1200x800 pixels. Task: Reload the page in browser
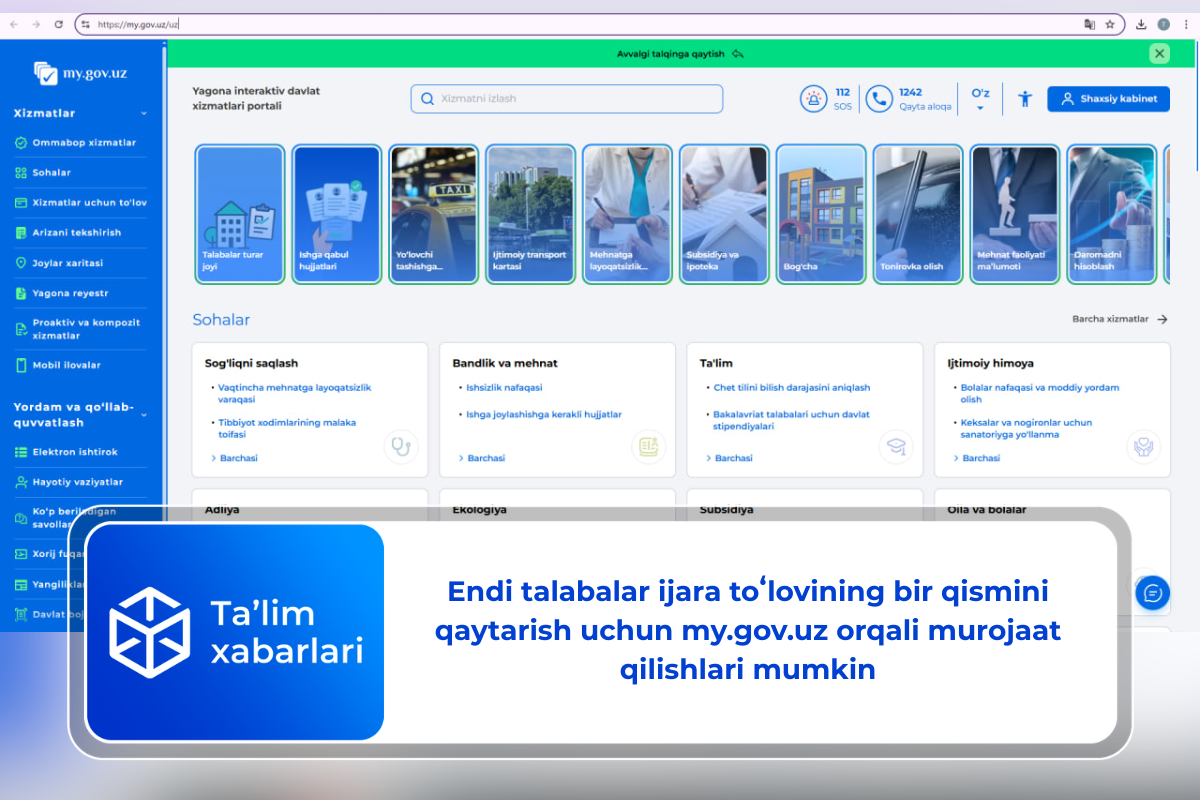click(58, 24)
